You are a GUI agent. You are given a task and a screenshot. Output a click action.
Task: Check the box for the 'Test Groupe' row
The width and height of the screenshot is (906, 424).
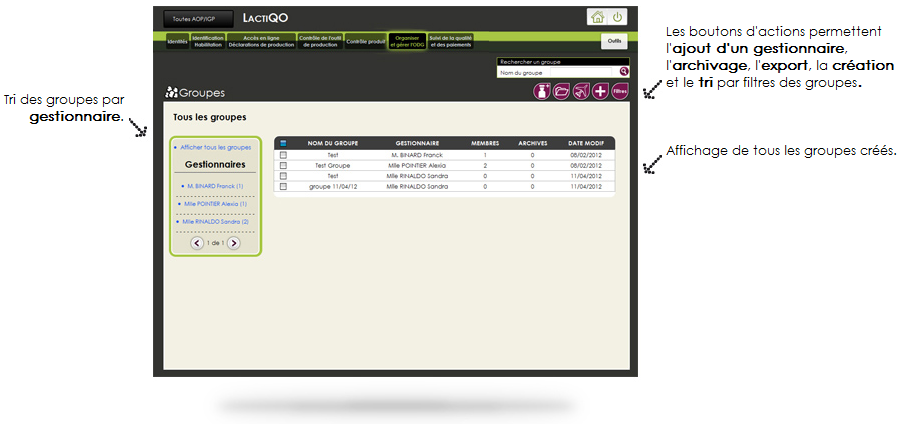point(284,165)
